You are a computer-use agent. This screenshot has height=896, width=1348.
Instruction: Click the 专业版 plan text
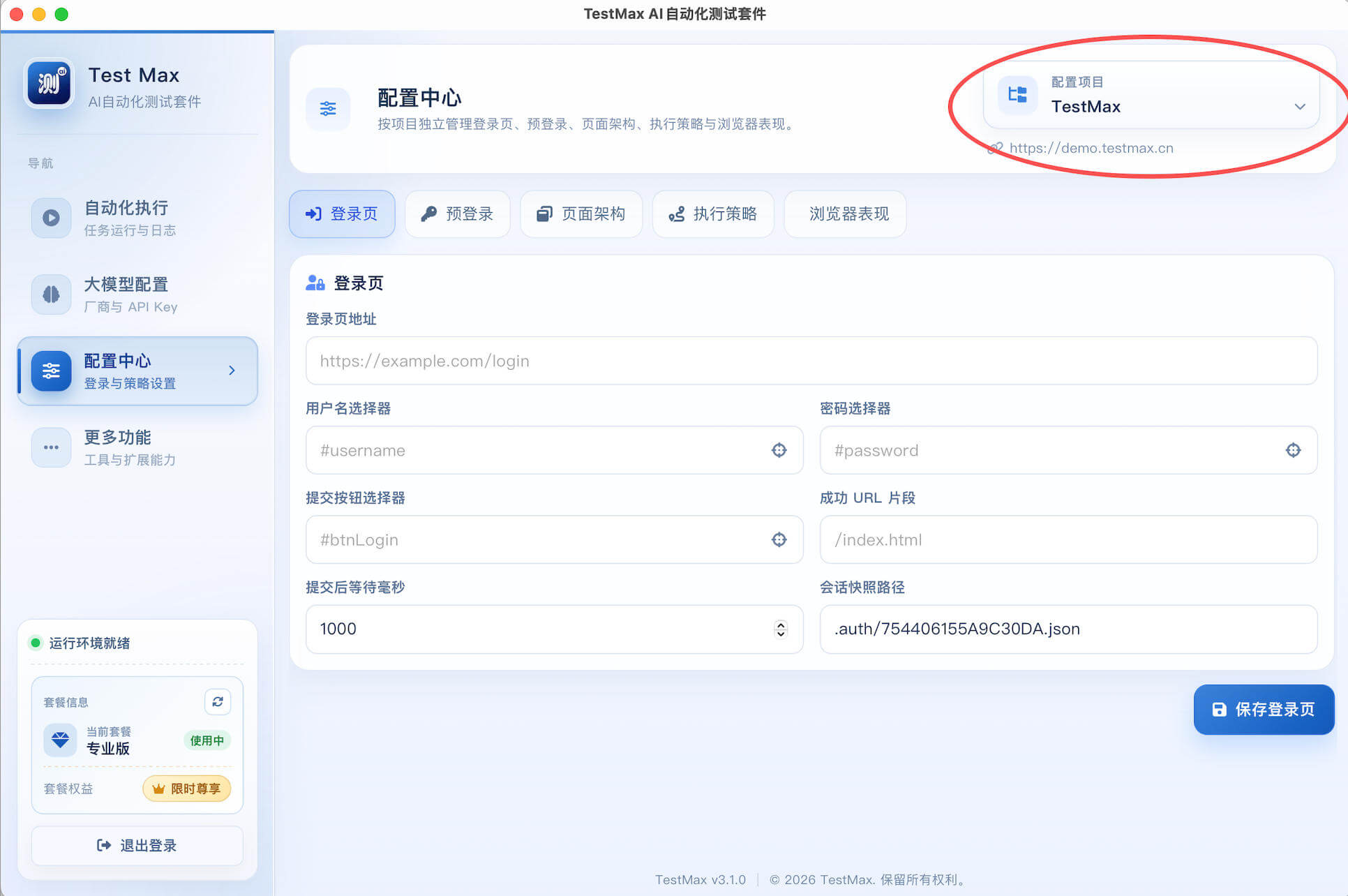point(108,749)
